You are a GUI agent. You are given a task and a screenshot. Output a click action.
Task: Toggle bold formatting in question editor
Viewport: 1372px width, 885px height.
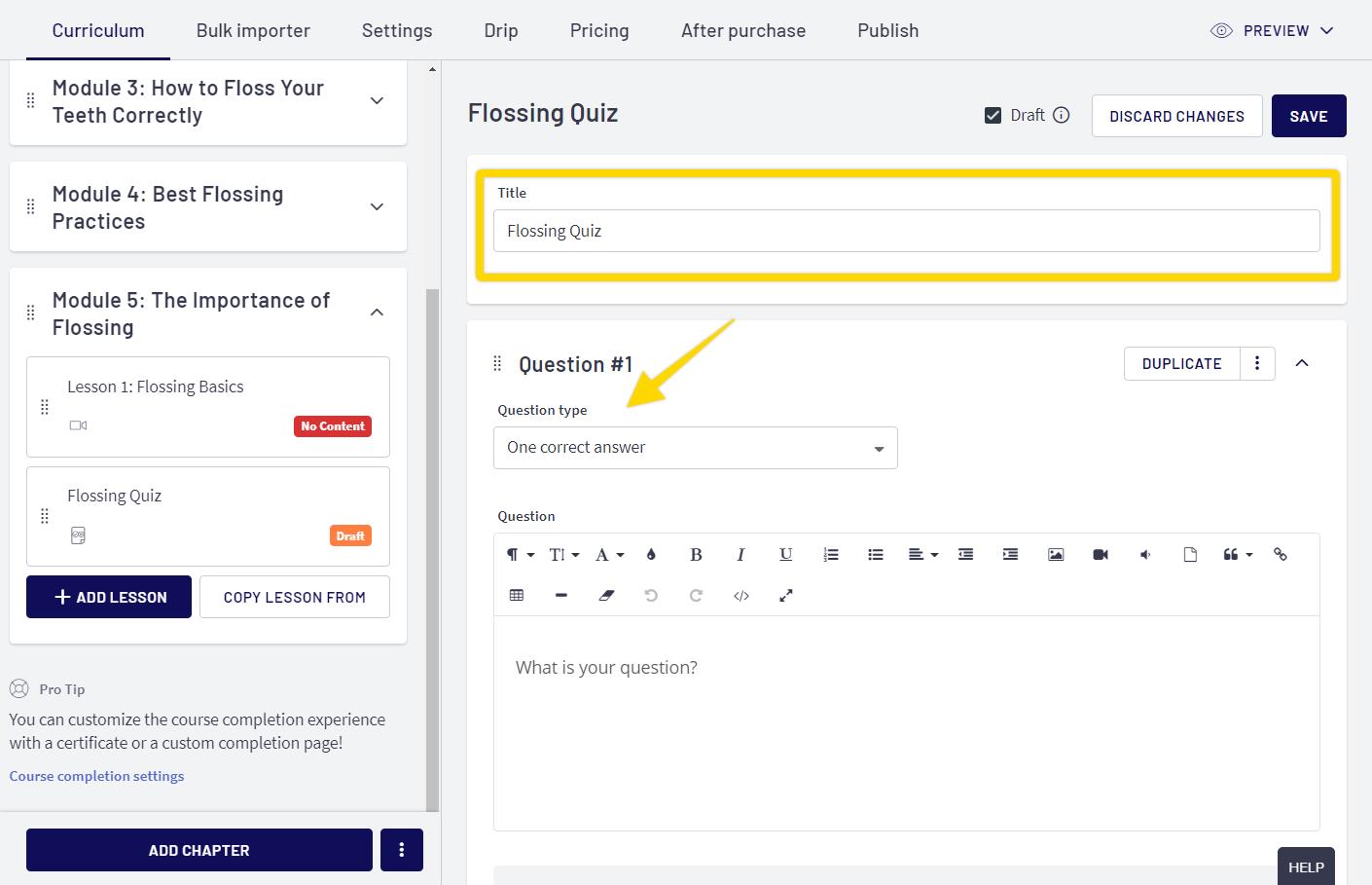(x=696, y=555)
